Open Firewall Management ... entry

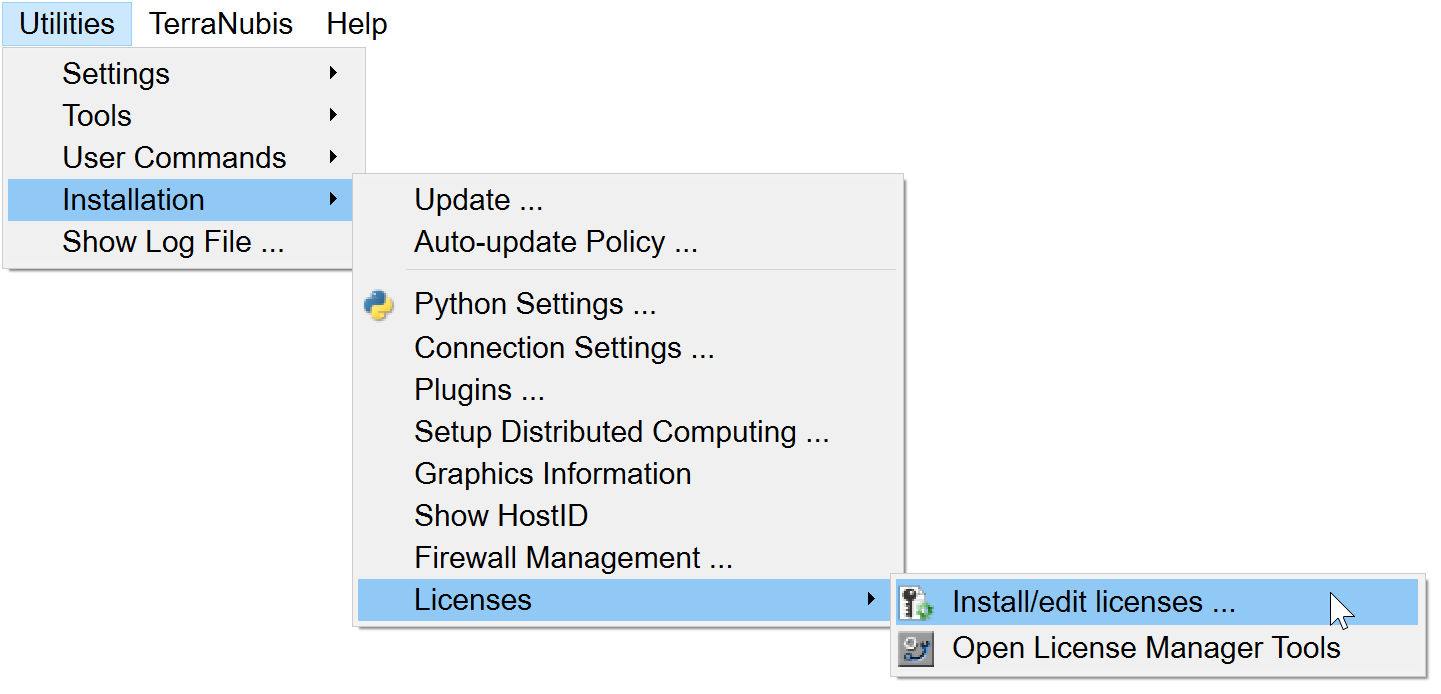[x=573, y=558]
